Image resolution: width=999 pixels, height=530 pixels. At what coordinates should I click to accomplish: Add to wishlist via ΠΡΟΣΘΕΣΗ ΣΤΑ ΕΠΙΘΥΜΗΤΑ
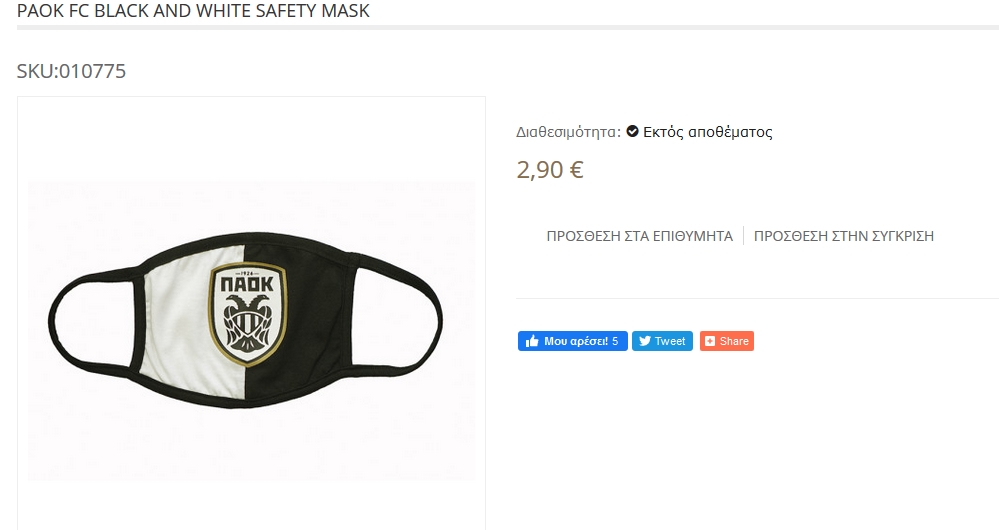(640, 236)
